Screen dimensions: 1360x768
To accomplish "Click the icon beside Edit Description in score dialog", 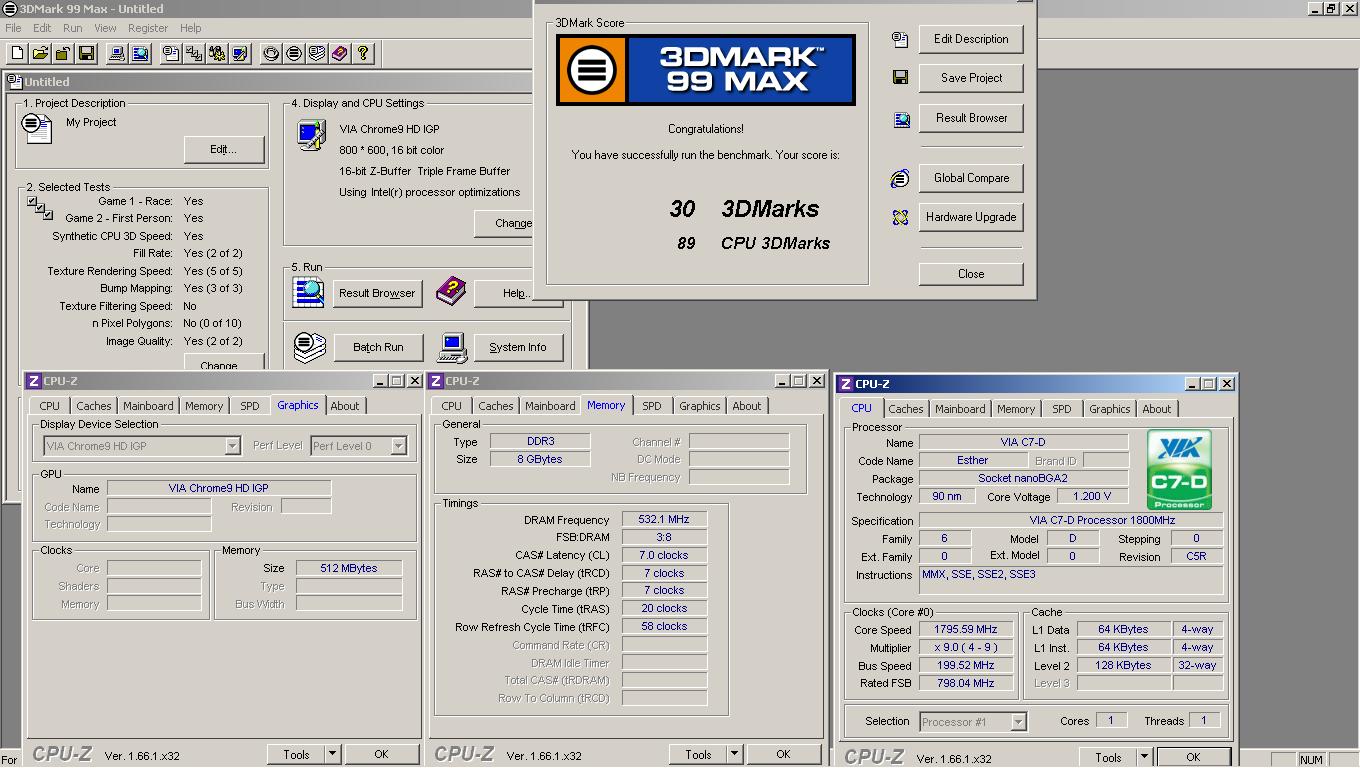I will tap(900, 39).
